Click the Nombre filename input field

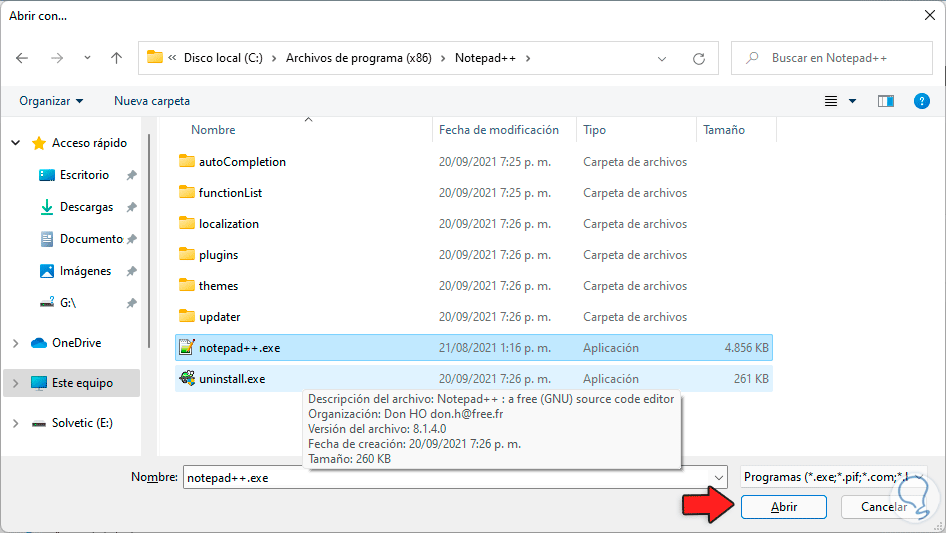point(447,477)
